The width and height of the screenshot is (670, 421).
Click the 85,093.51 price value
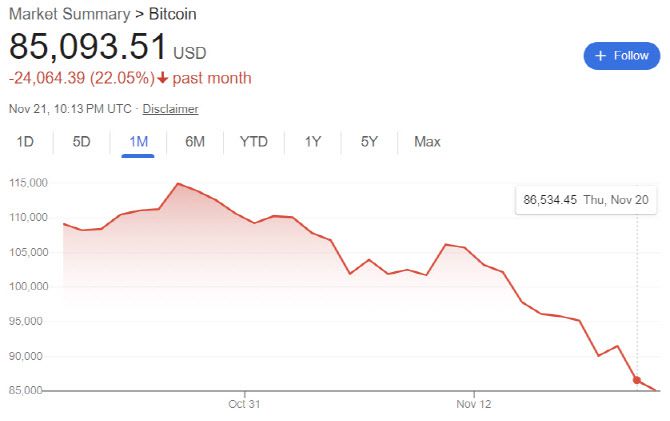coord(88,49)
